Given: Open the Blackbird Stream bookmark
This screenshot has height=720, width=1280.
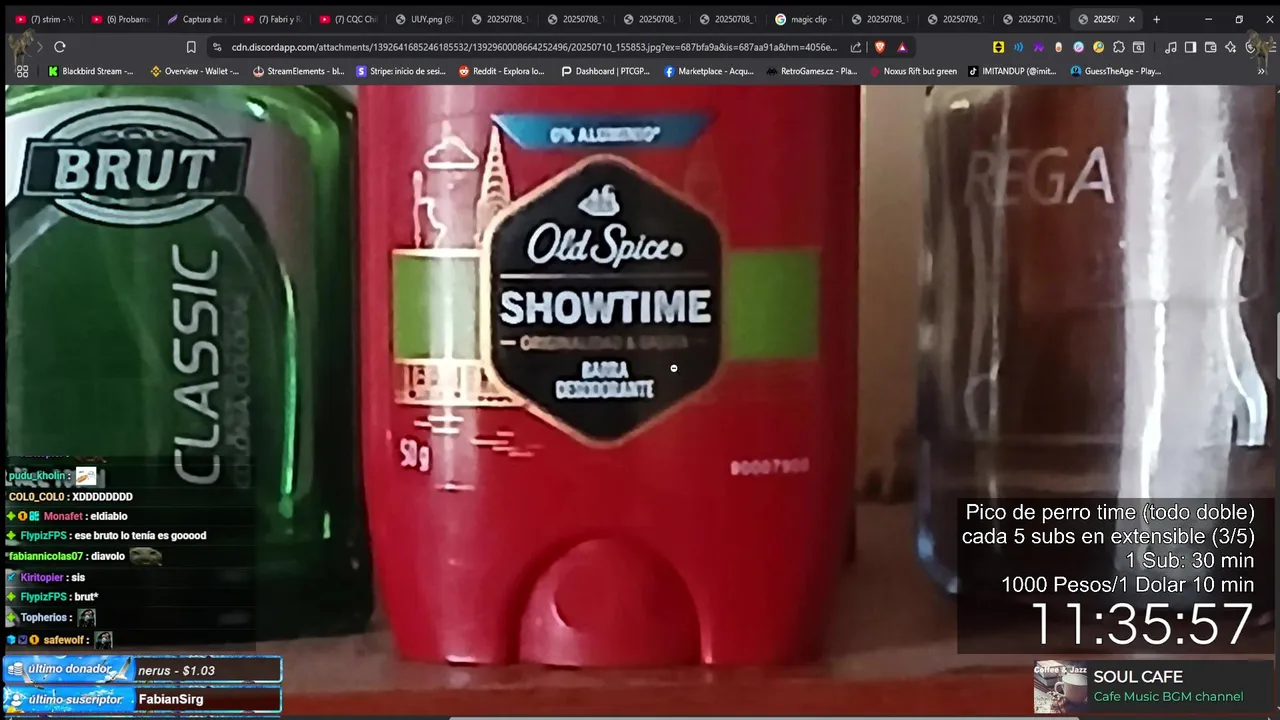Looking at the screenshot, I should [x=91, y=71].
